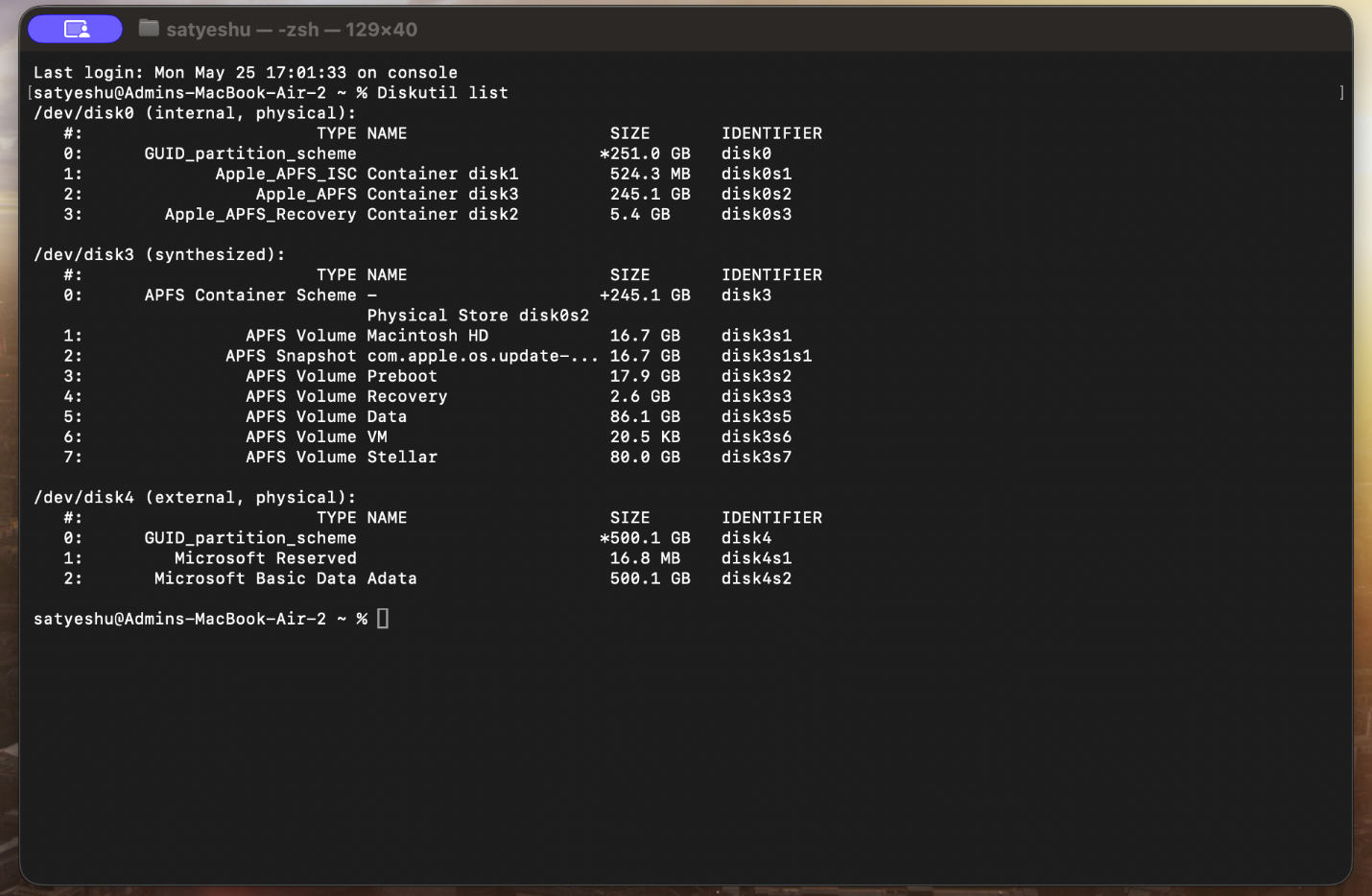The width and height of the screenshot is (1372, 896).
Task: Click the 'Last login: Mon May 25' line
Action: coord(246,72)
